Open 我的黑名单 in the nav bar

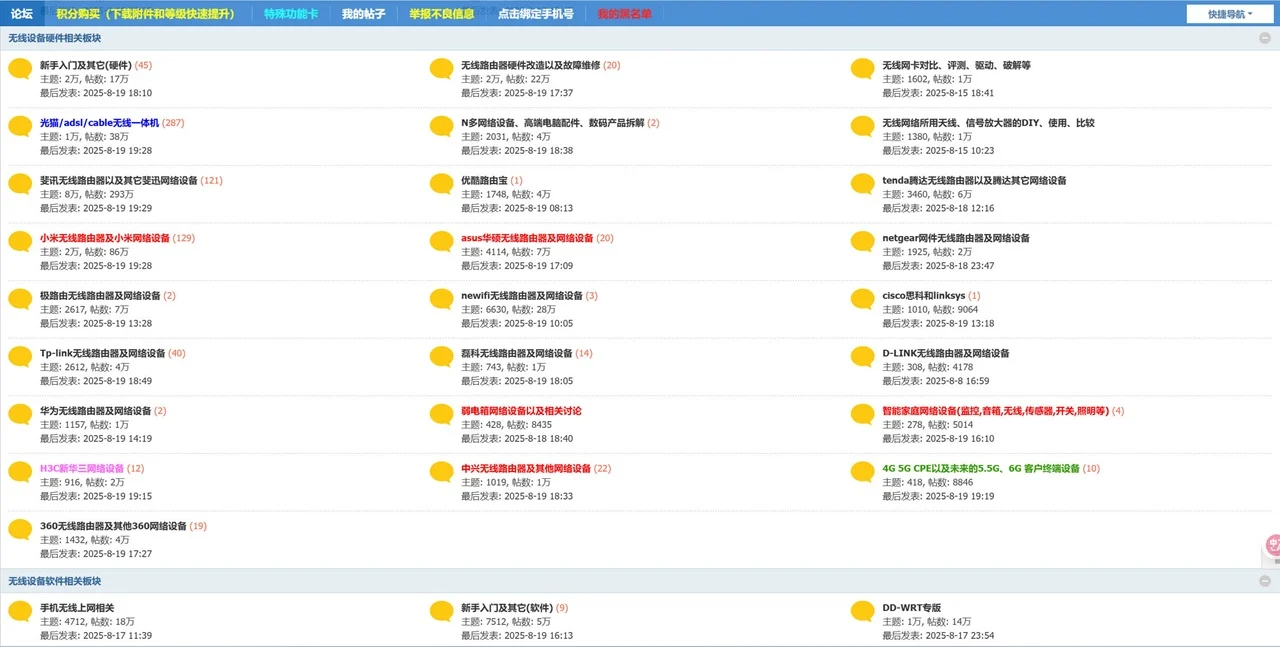(x=624, y=14)
